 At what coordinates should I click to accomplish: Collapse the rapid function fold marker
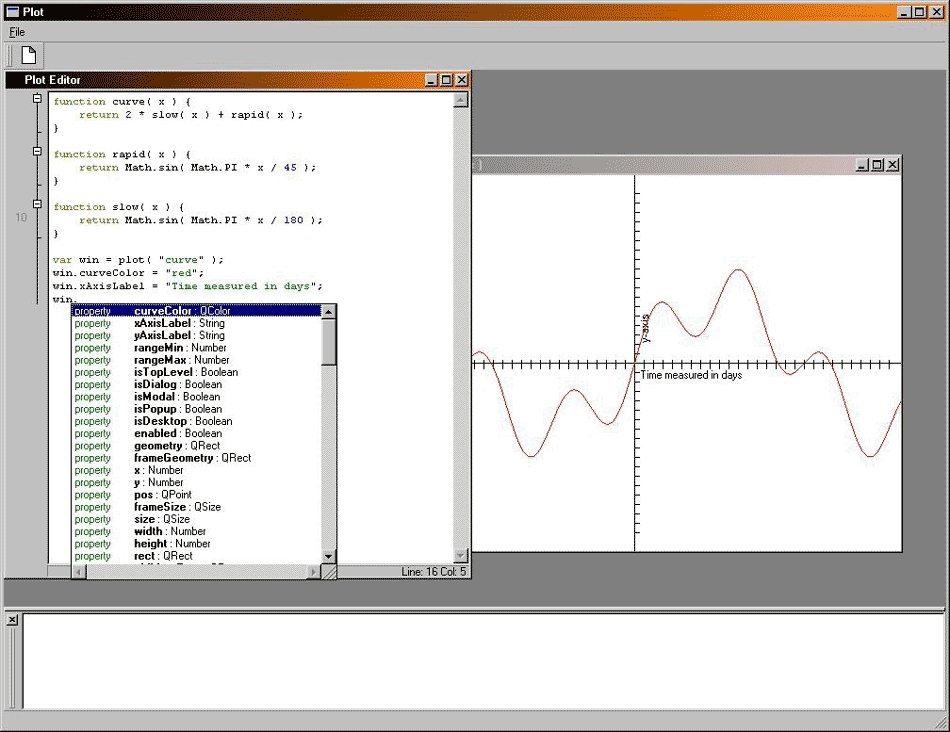37,152
